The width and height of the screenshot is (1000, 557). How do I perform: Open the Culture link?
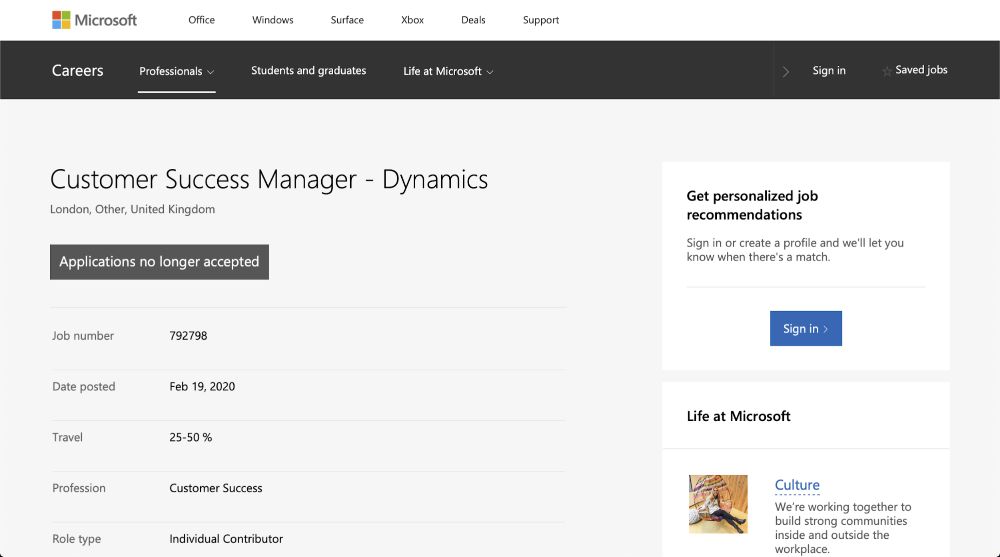tap(797, 485)
